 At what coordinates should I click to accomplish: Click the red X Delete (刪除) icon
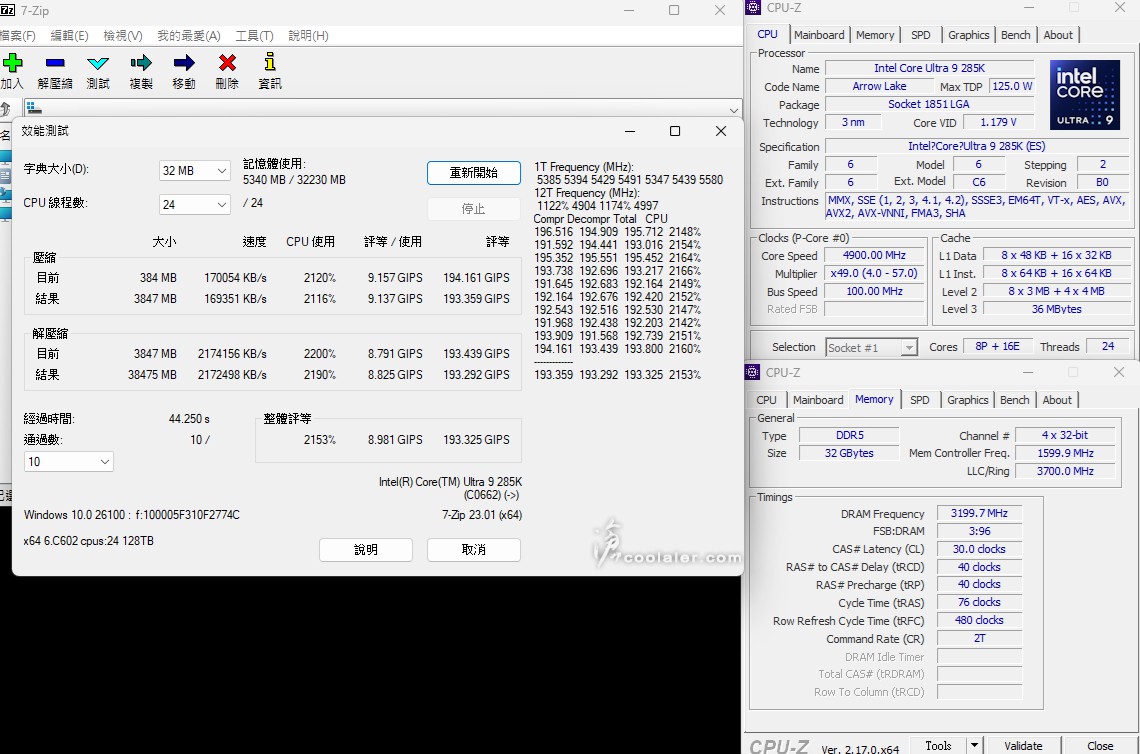(227, 64)
